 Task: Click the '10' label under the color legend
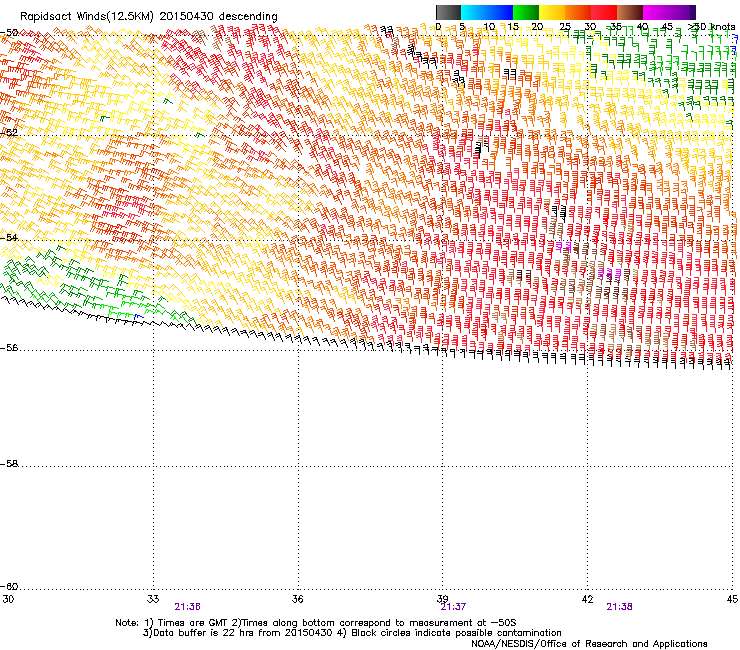pos(488,27)
